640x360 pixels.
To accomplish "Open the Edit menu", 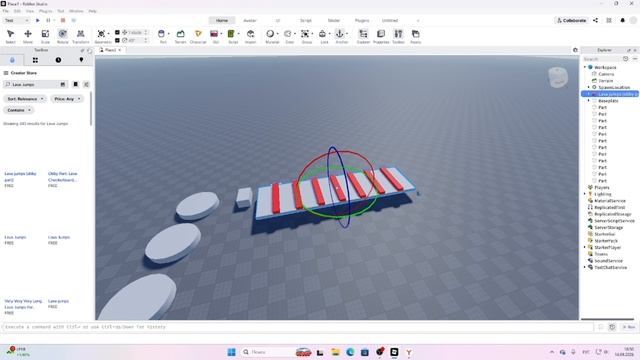I will point(17,11).
